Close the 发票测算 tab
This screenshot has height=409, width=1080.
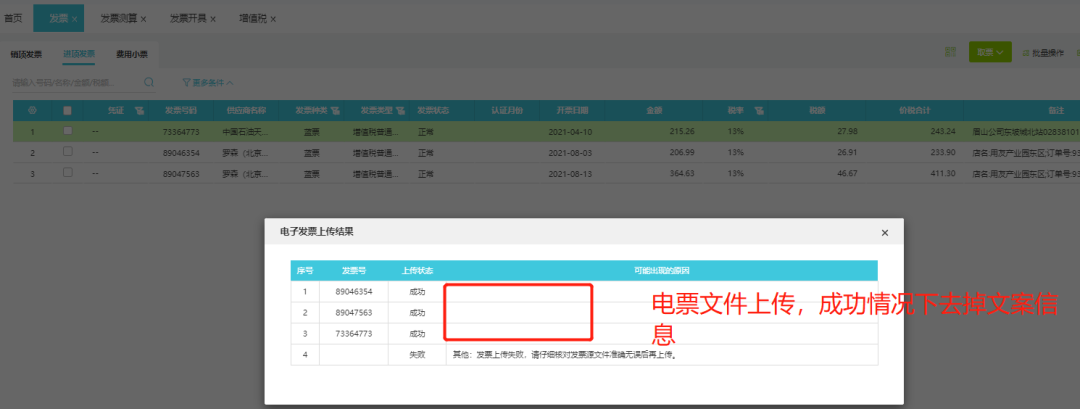[x=143, y=19]
